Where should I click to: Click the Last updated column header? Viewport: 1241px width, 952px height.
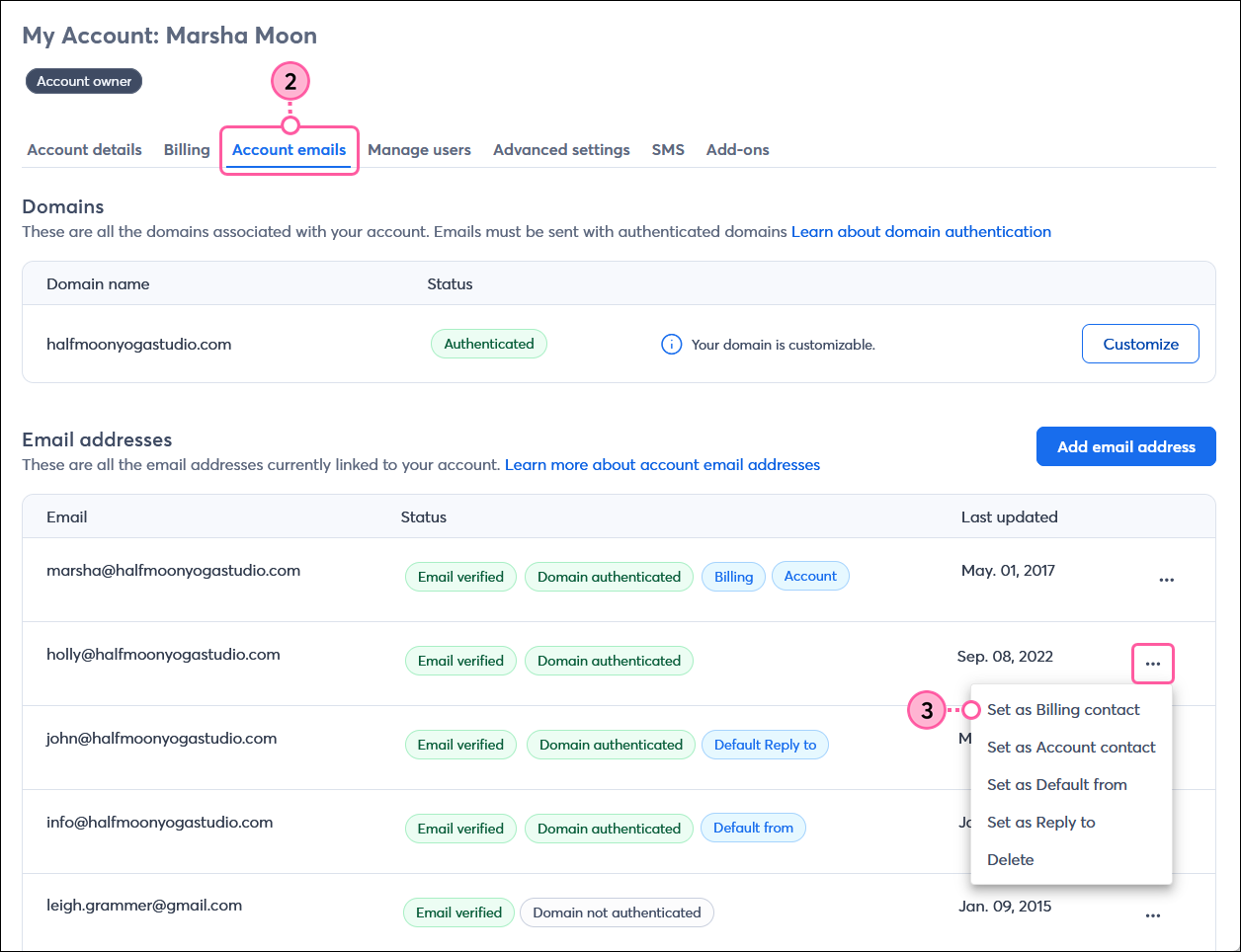1009,517
